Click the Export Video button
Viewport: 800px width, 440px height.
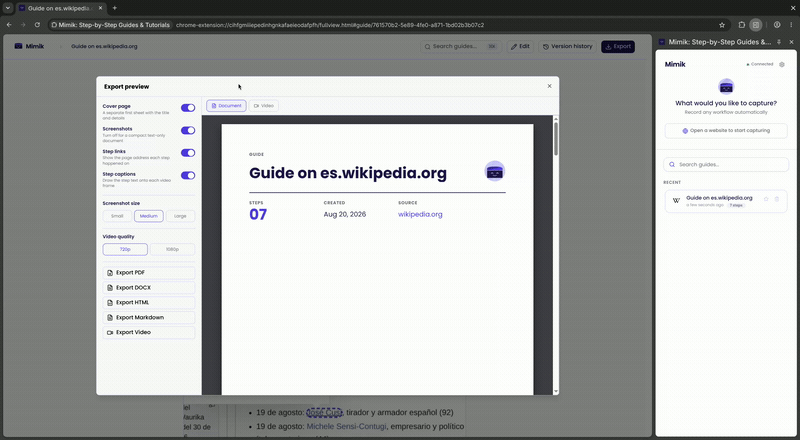149,332
